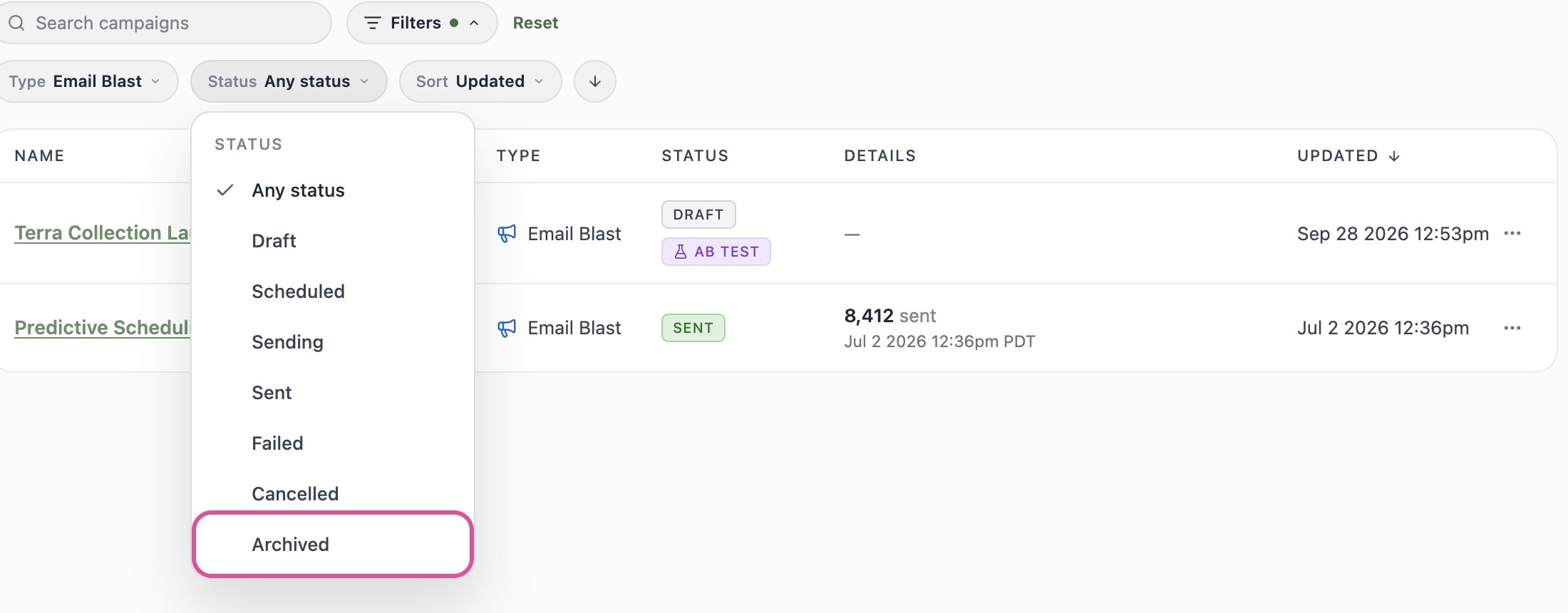Open the Sort Updated dropdown
Viewport: 1568px width, 613px height.
[x=480, y=81]
